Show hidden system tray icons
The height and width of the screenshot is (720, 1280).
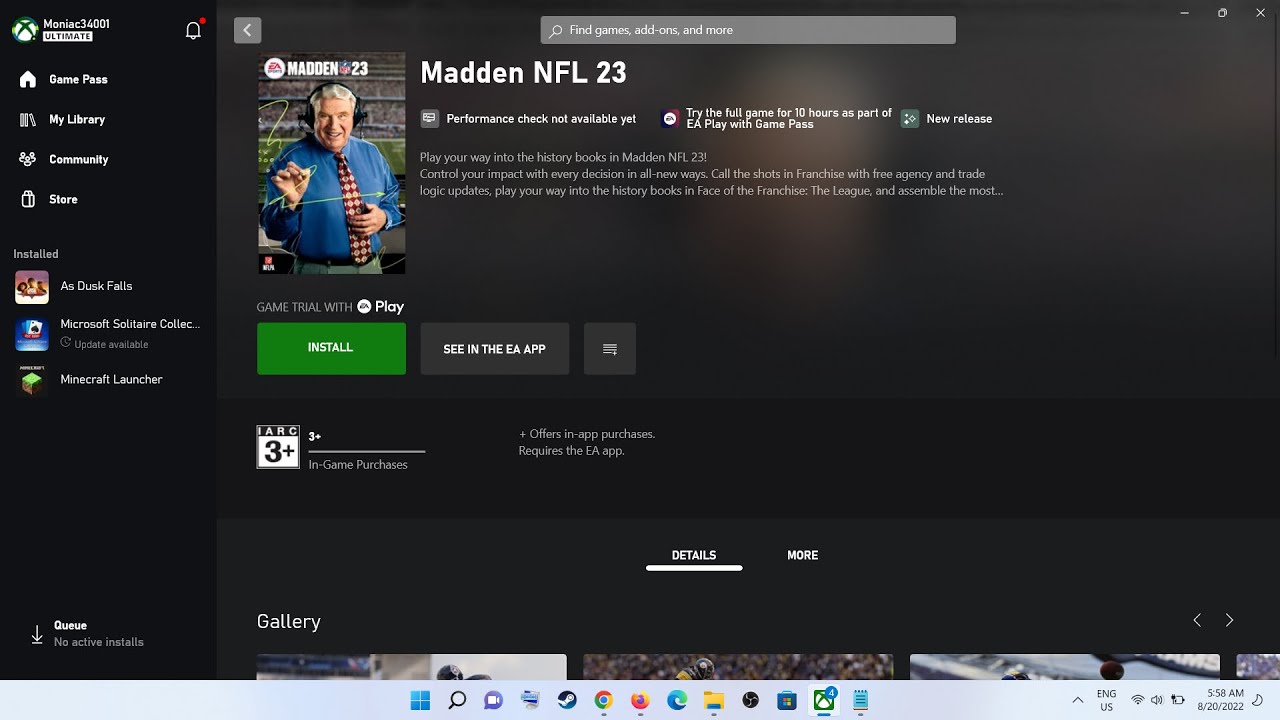coord(1077,700)
